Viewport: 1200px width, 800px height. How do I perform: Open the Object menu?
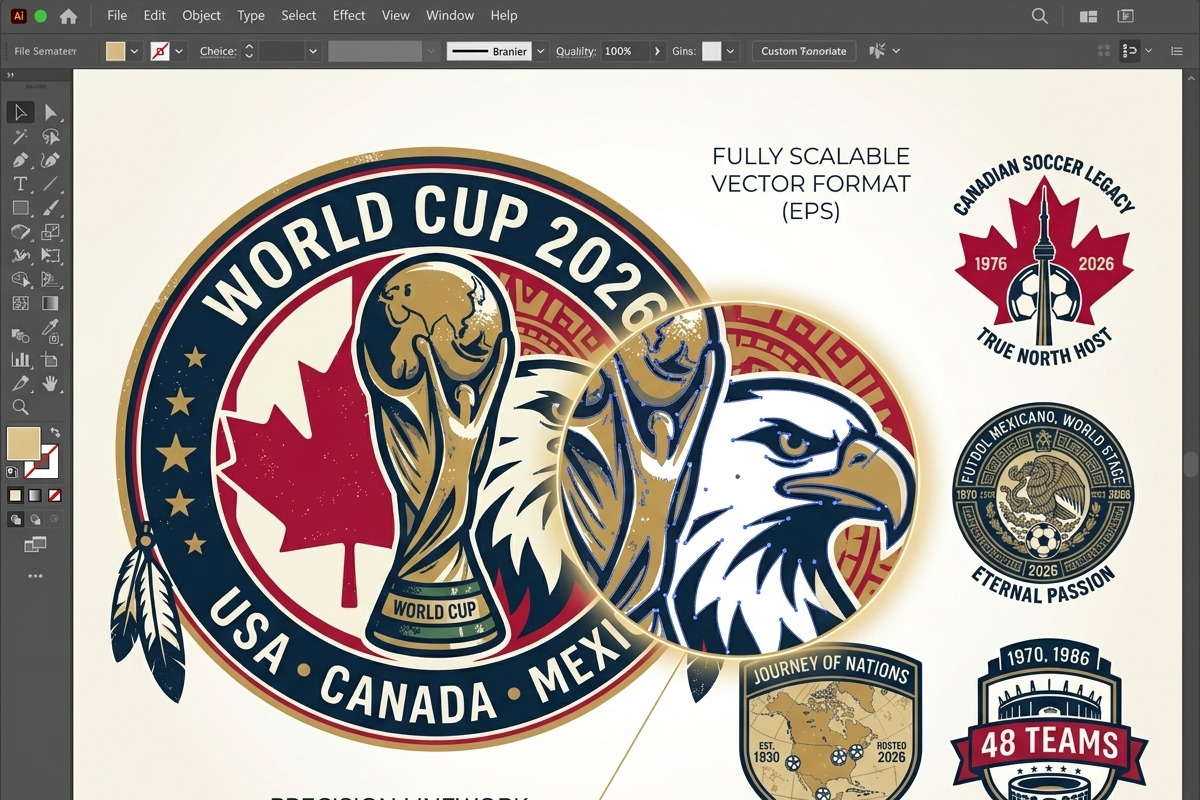tap(202, 15)
